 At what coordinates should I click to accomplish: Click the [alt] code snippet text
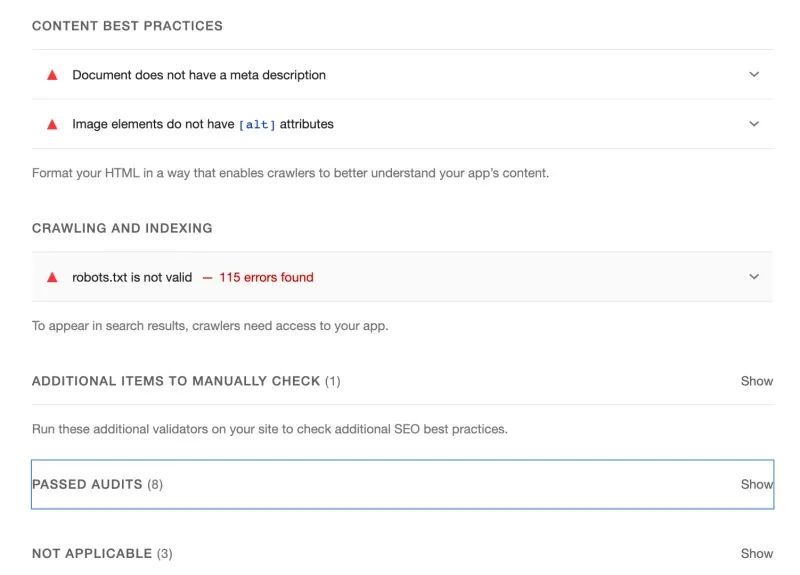tap(257, 124)
